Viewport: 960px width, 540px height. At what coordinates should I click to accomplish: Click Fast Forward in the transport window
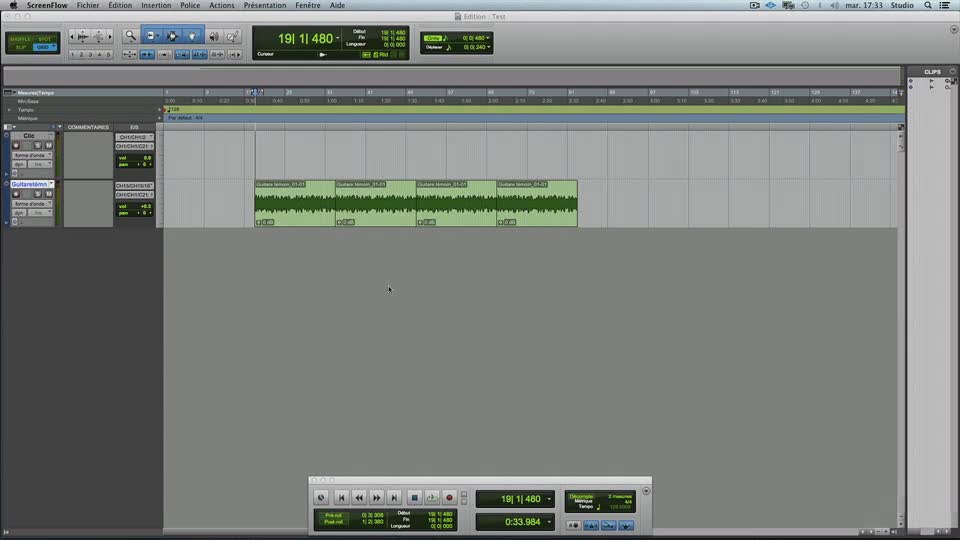click(377, 497)
